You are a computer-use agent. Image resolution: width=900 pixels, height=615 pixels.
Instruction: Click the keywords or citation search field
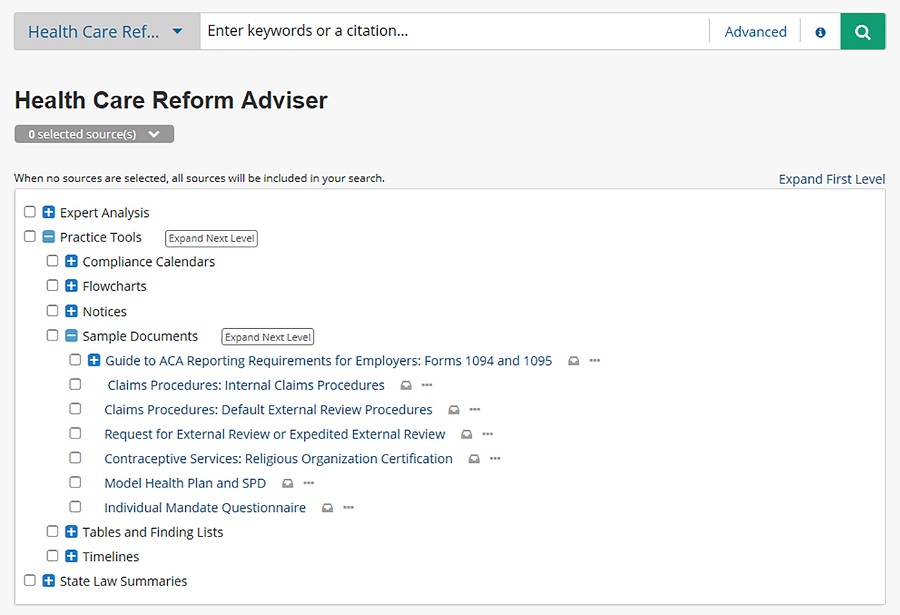(455, 32)
